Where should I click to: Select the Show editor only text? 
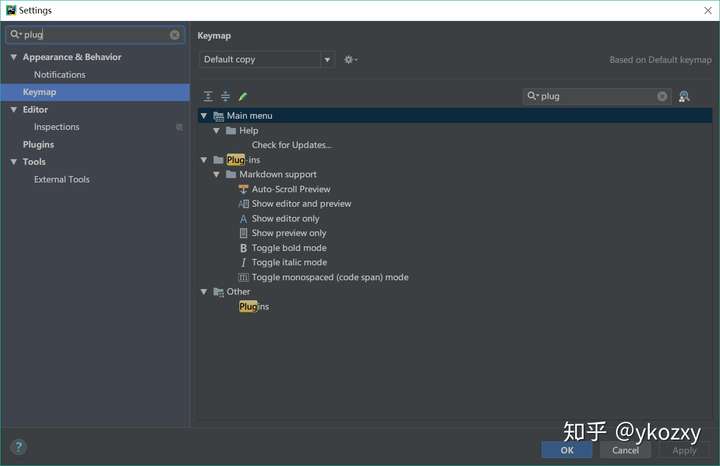[285, 219]
